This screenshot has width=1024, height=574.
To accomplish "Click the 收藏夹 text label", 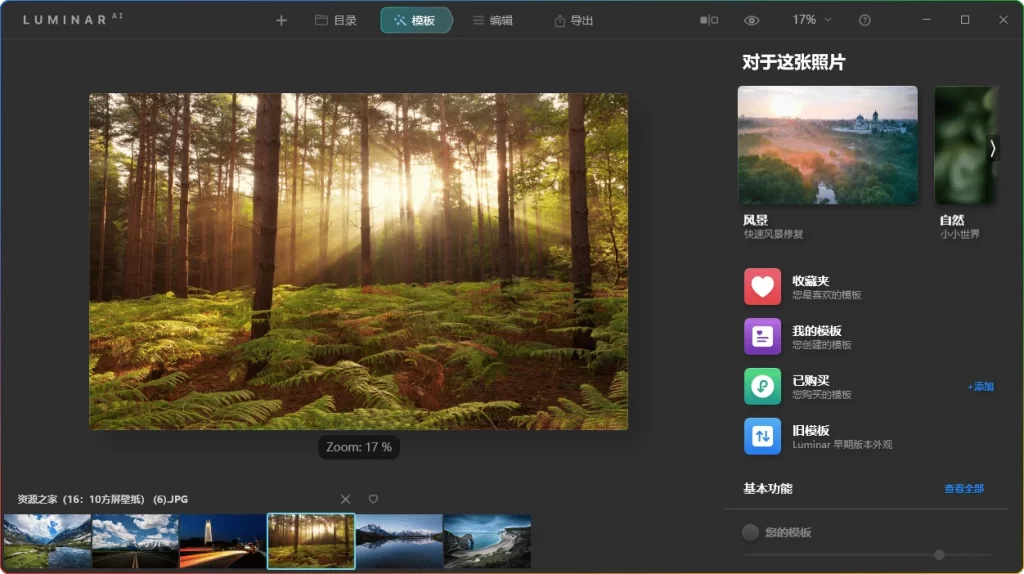I will click(x=810, y=281).
